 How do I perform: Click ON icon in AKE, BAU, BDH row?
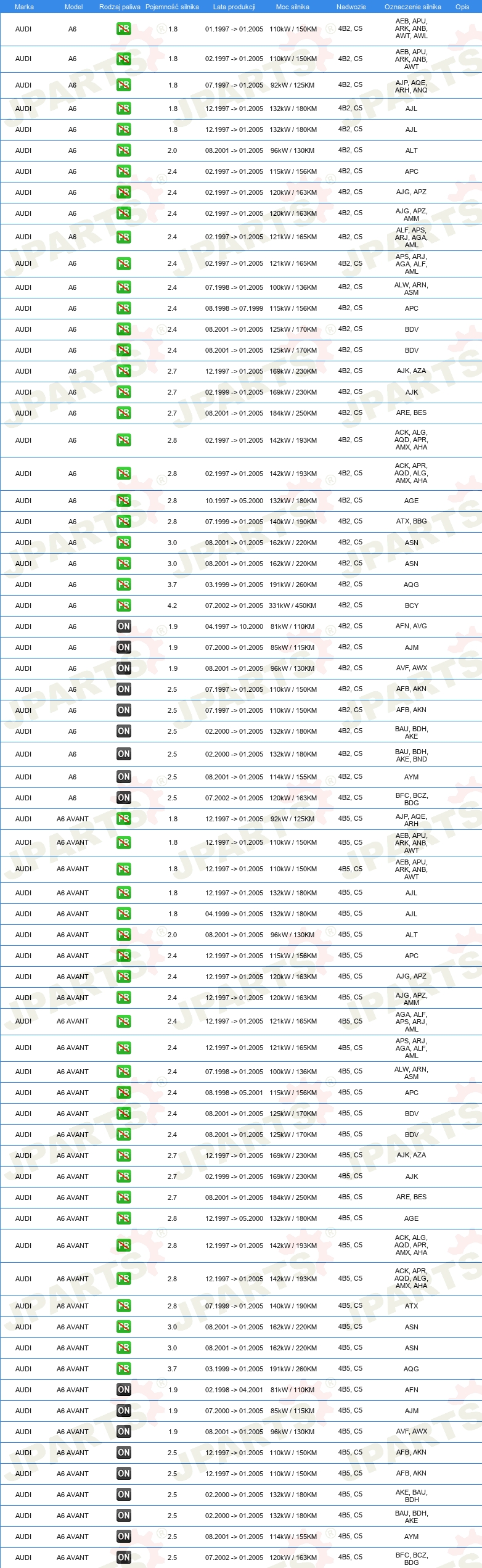(123, 1495)
